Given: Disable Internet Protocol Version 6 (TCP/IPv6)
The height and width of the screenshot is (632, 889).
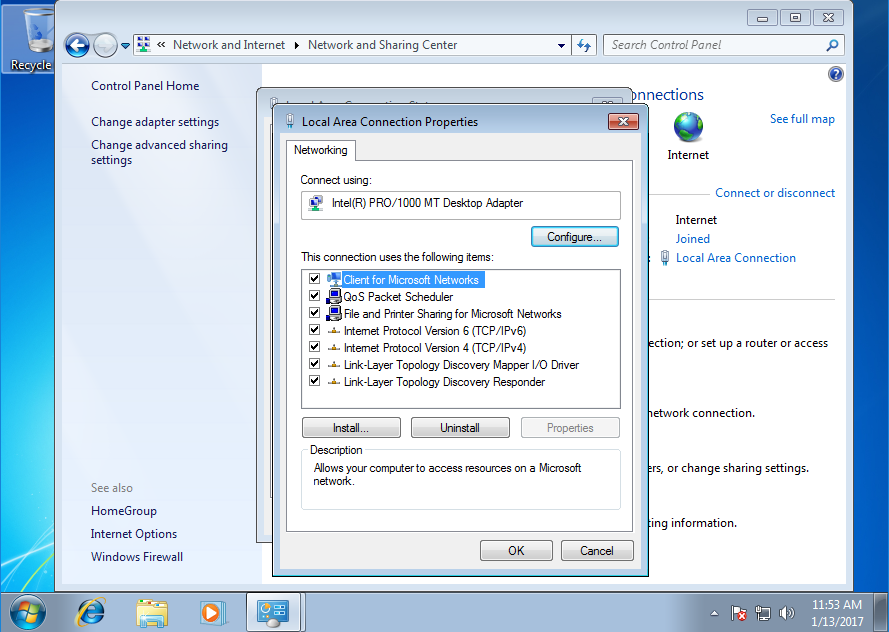Looking at the screenshot, I should tap(314, 330).
